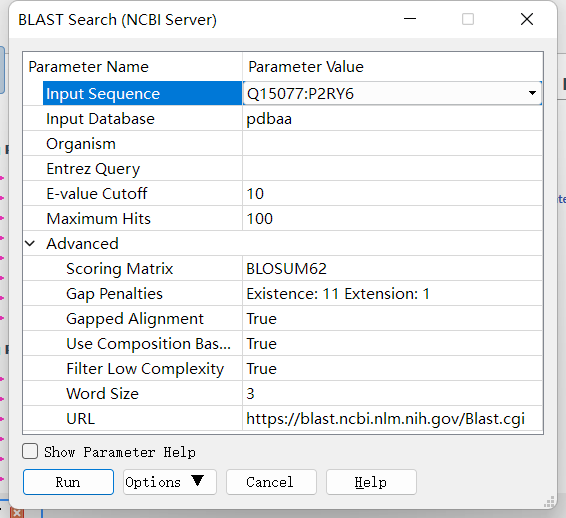Click the Run button
Viewport: 566px width, 518px height.
[68, 482]
